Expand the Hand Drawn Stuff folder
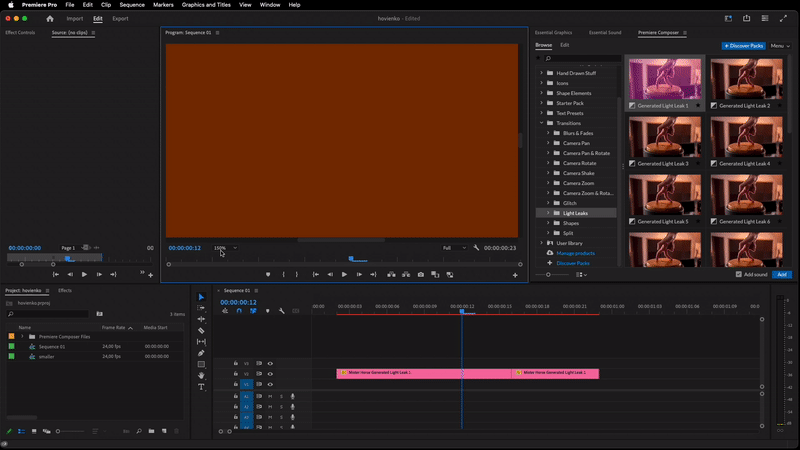 tap(542, 73)
